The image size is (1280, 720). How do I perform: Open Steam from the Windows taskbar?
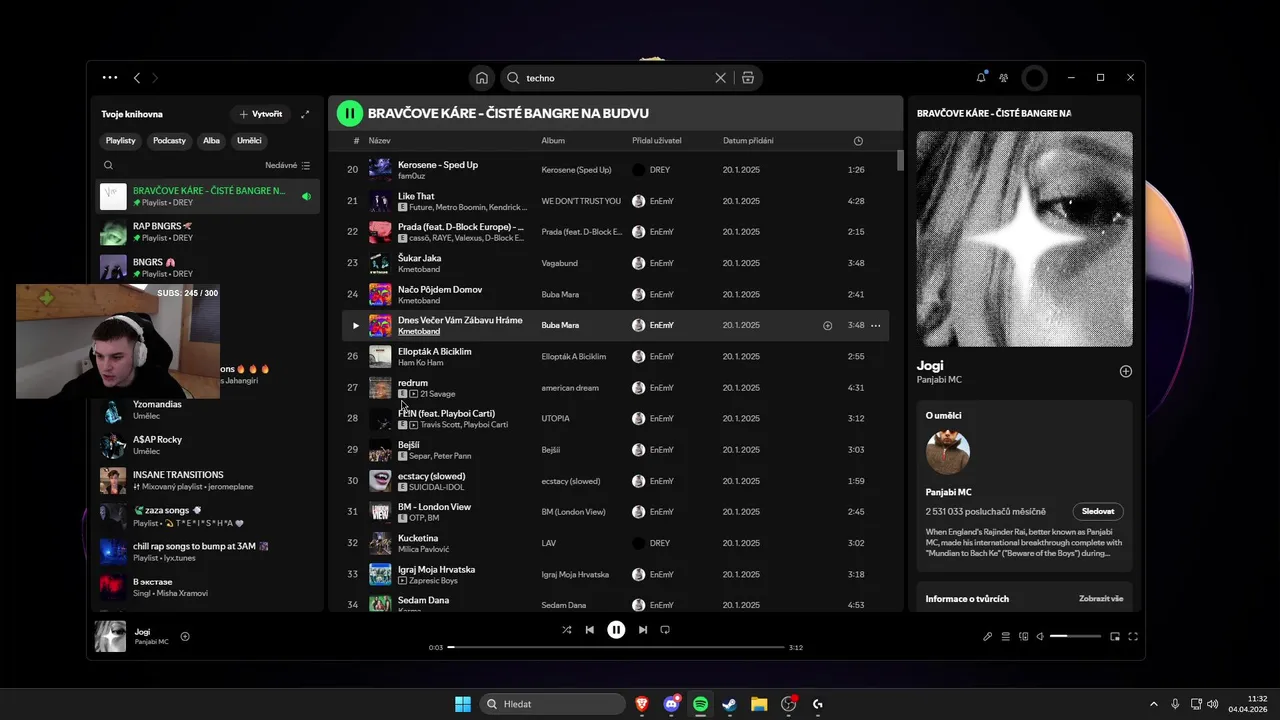tap(730, 704)
